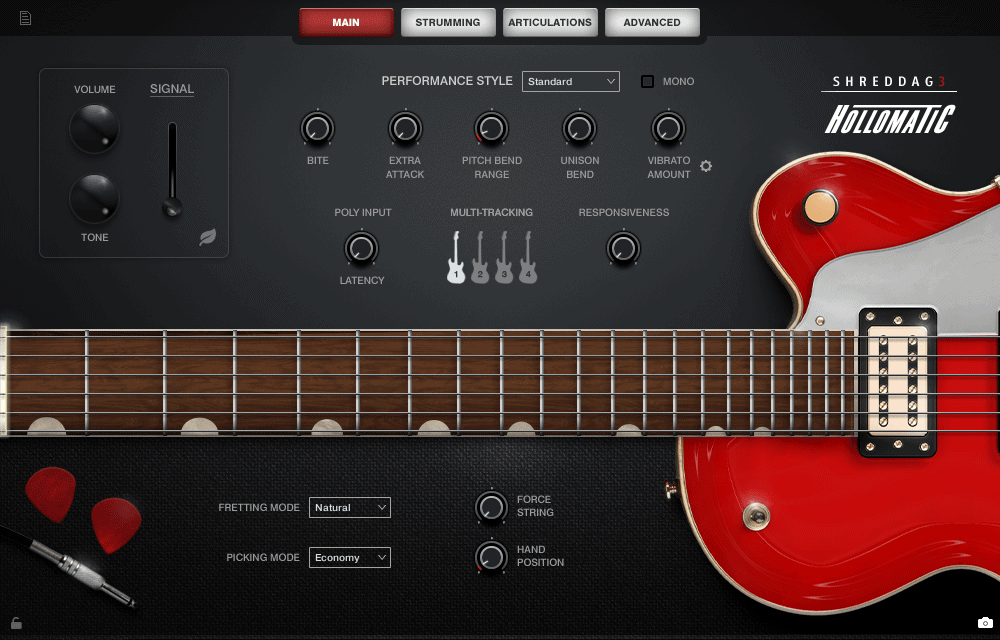Switch to the Strumming tab

[448, 22]
